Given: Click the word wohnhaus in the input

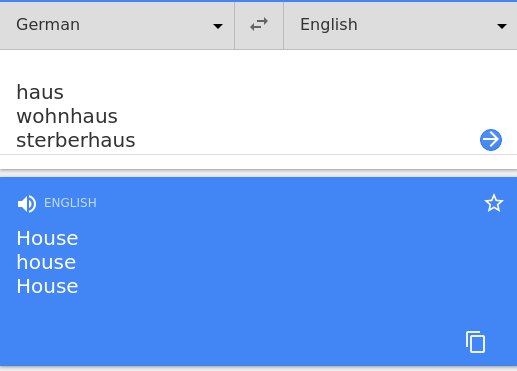Looking at the screenshot, I should pyautogui.click(x=67, y=116).
